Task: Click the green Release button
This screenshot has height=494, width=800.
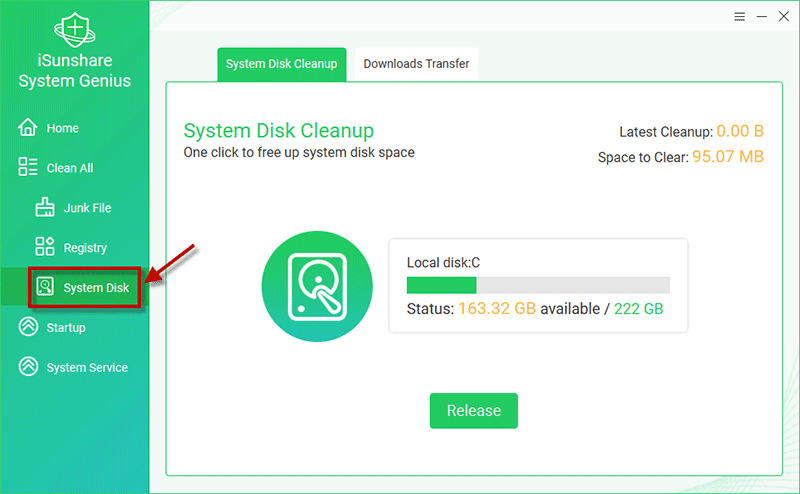Action: click(x=473, y=411)
